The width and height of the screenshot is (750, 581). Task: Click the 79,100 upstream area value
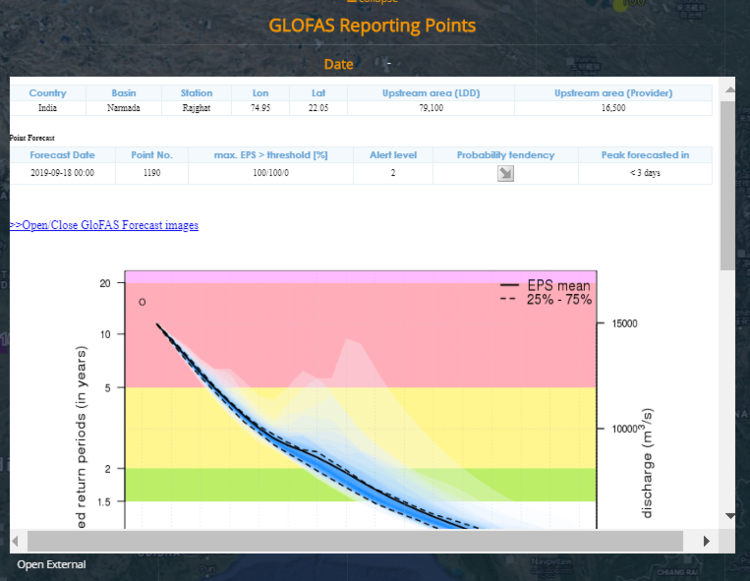coord(431,108)
